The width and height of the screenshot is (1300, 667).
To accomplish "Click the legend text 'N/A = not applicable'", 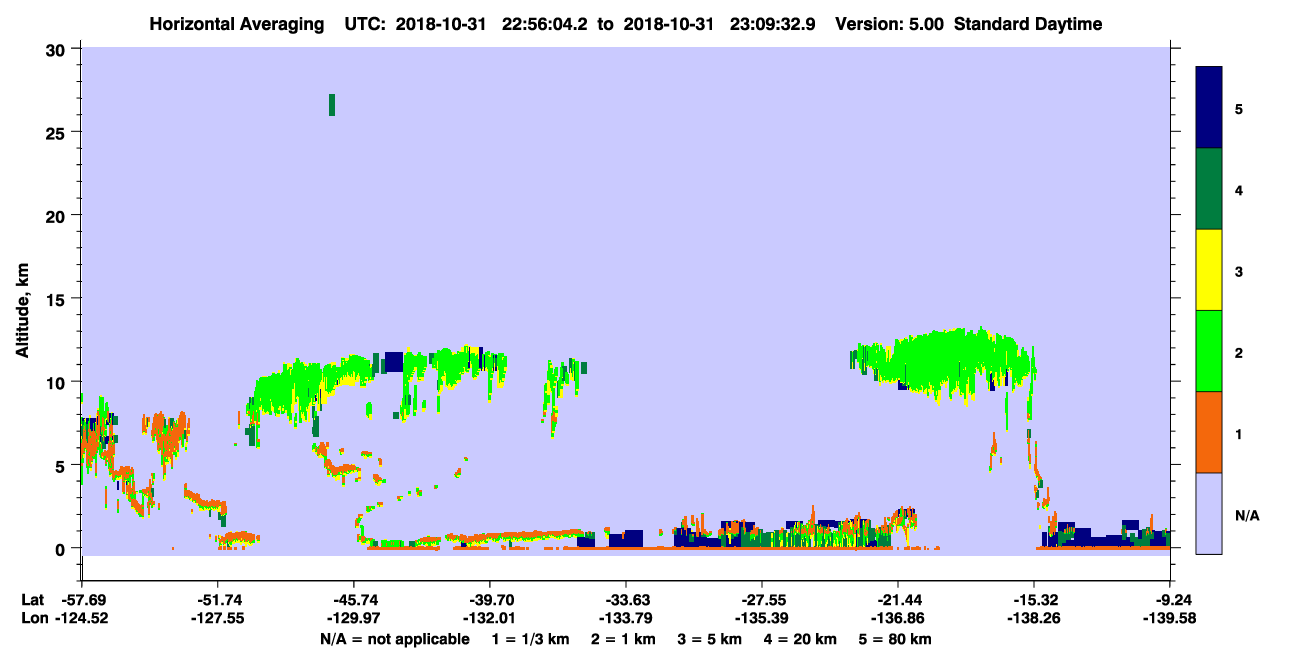I will pos(395,639).
